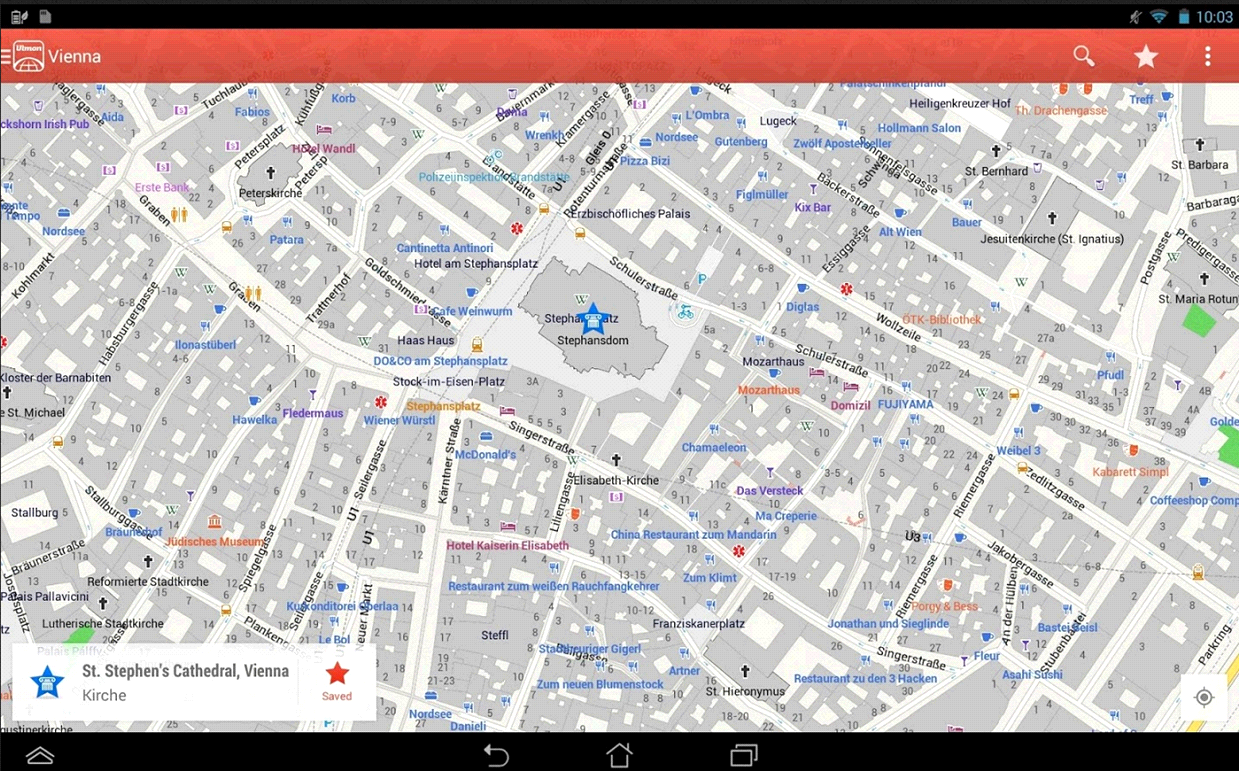Open the Ulmon navigation drawer logo
Screen dimensions: 1239x771
[28, 56]
